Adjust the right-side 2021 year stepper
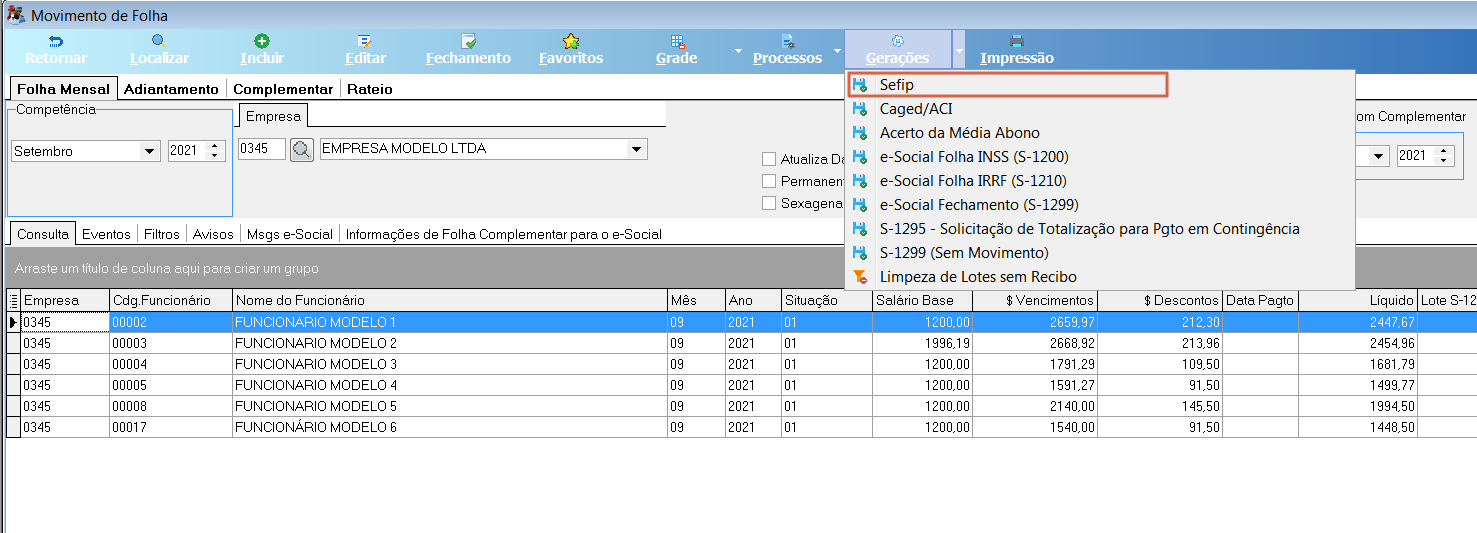 pyautogui.click(x=1442, y=156)
